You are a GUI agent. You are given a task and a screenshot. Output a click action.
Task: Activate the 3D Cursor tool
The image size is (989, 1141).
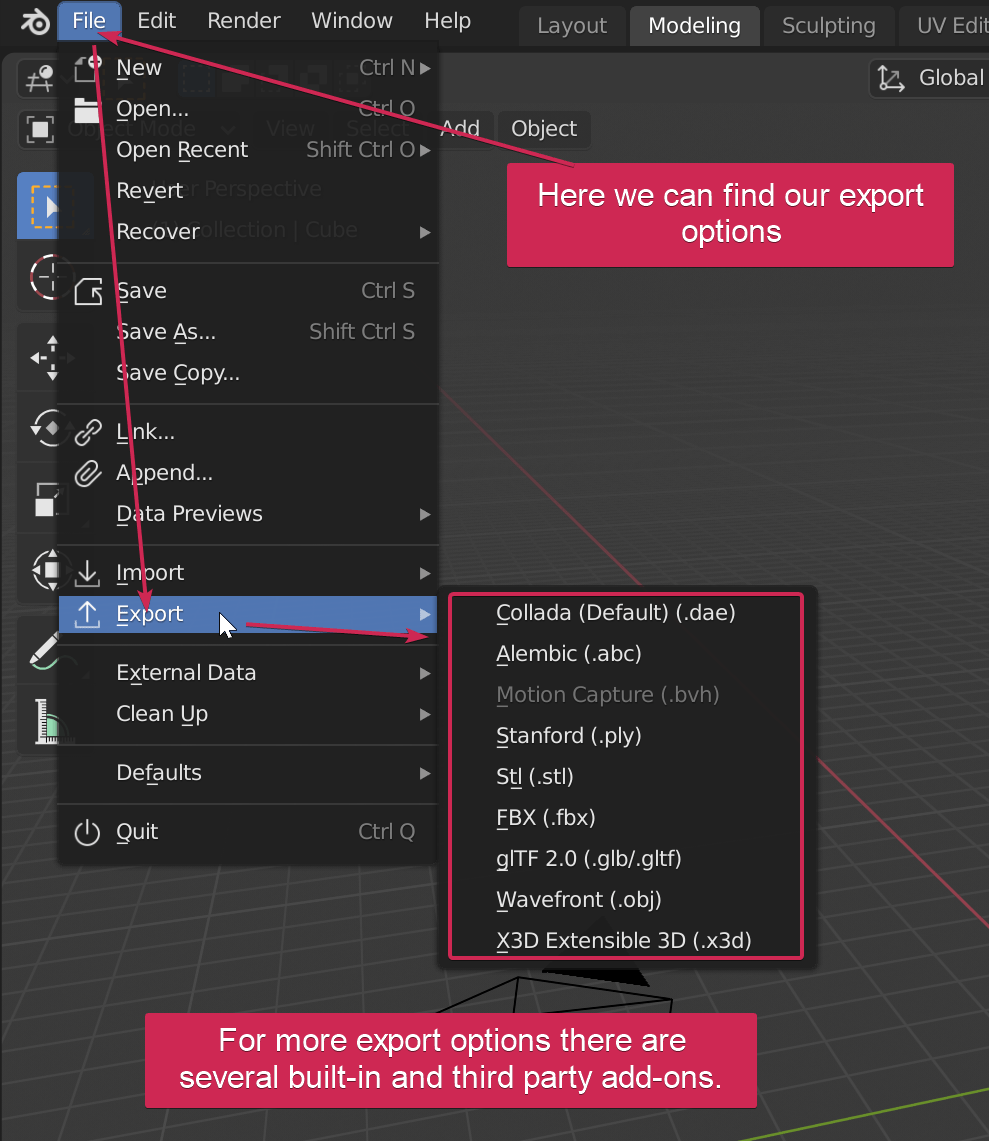[40, 278]
